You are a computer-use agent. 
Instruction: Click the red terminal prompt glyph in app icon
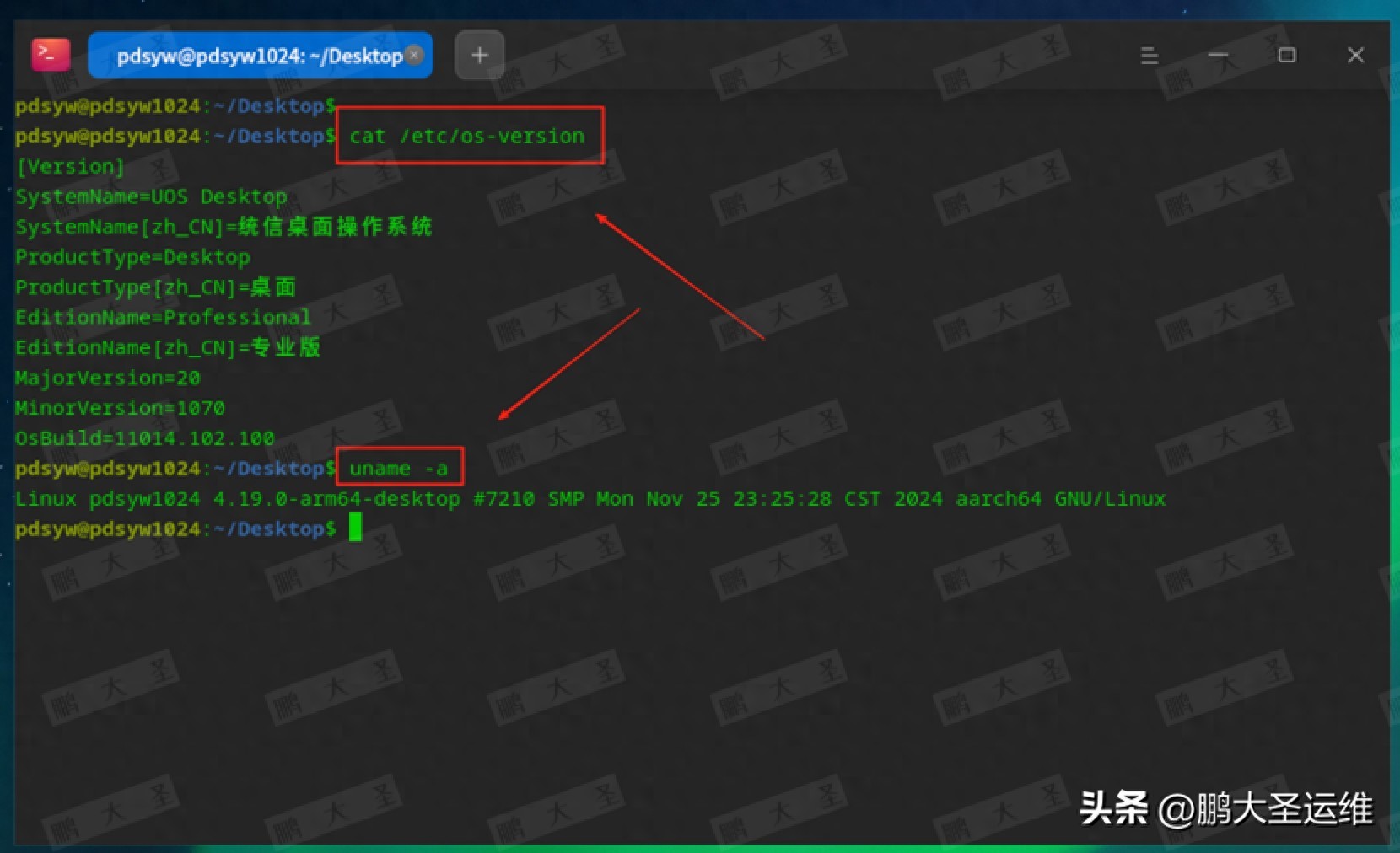tap(50, 54)
